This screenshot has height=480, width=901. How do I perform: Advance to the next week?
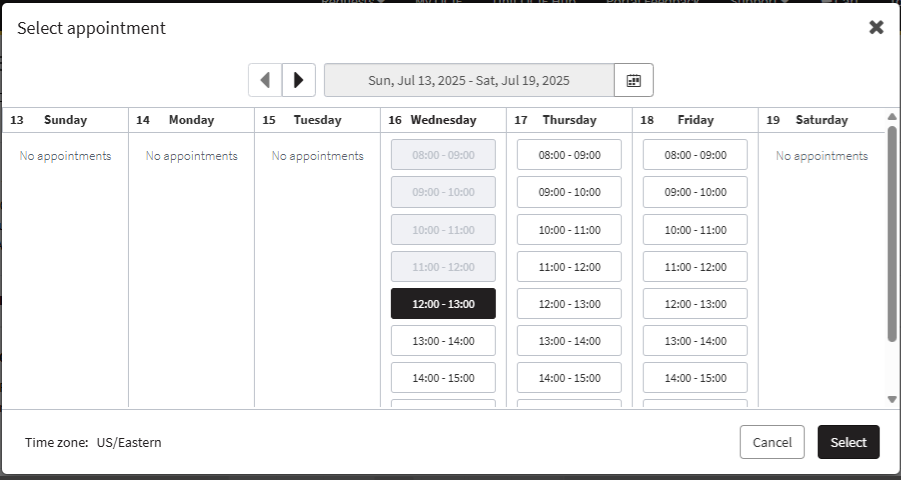click(x=299, y=80)
